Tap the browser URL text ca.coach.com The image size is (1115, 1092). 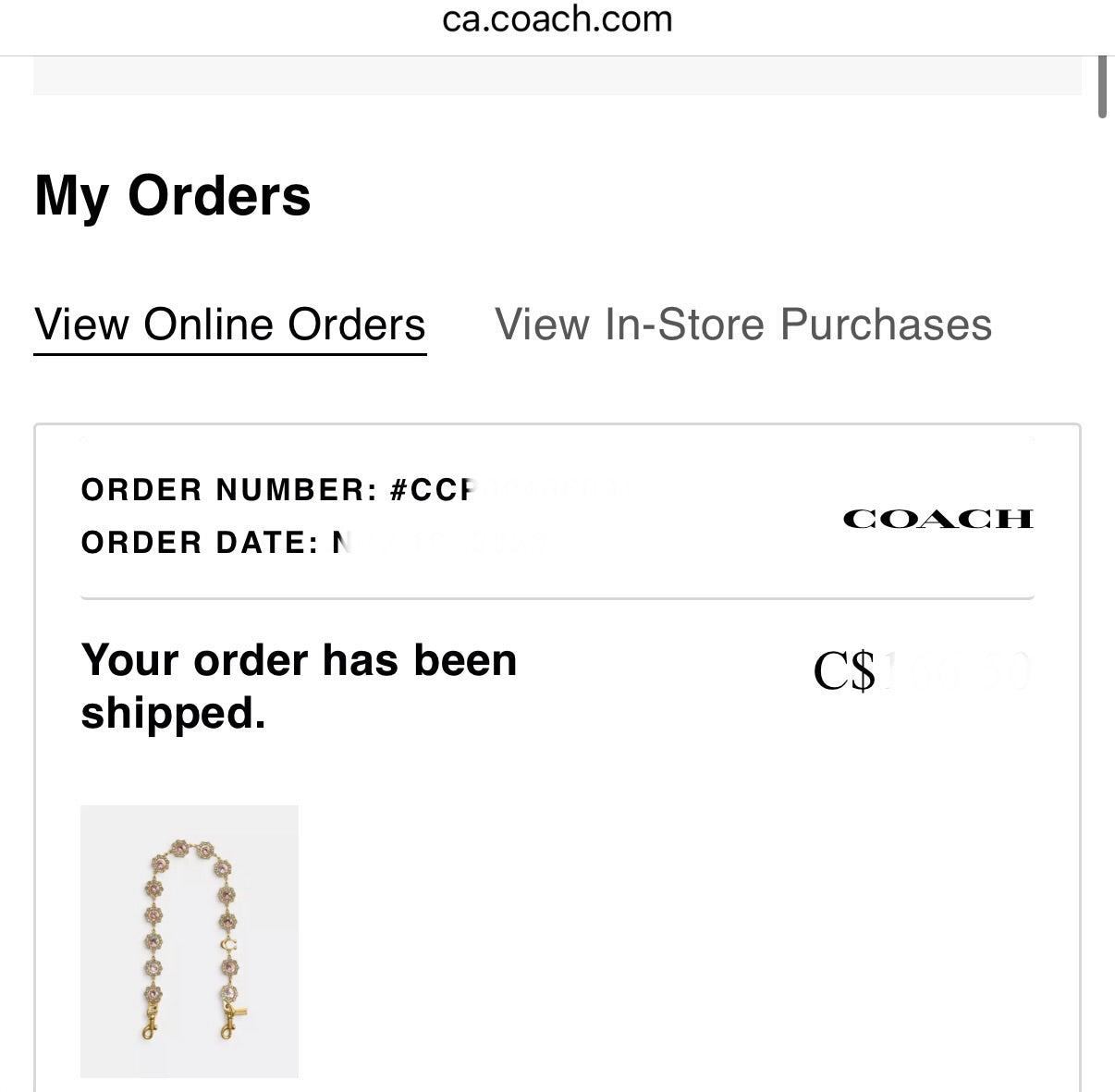(557, 19)
